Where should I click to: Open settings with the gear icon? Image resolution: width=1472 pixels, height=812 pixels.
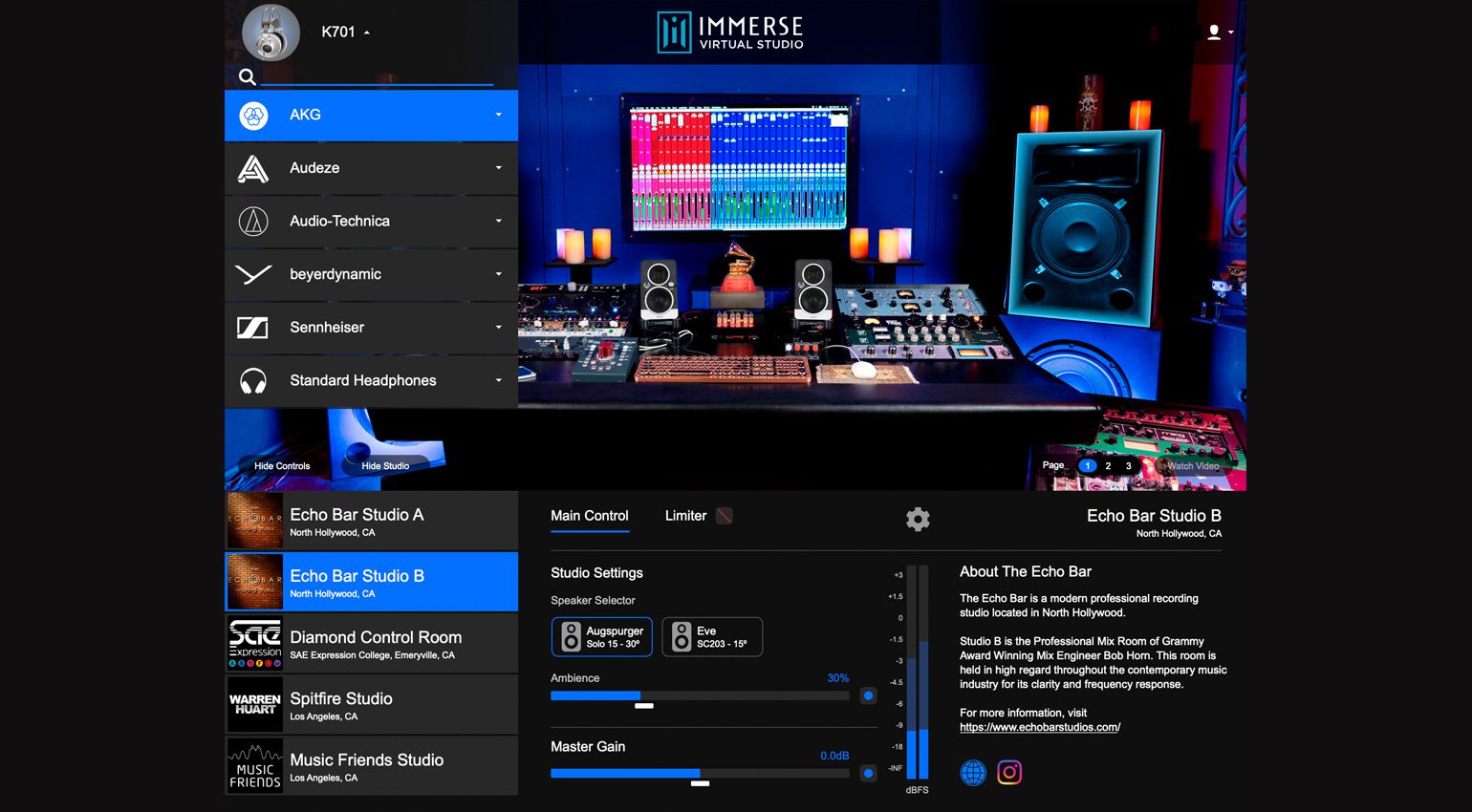click(x=918, y=519)
